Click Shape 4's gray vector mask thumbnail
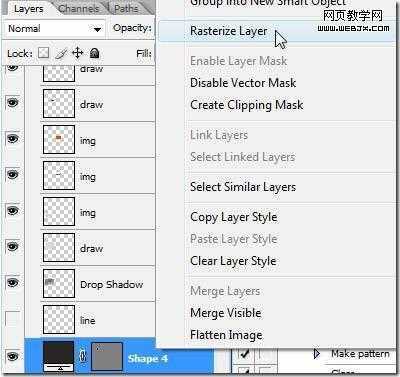This screenshot has width=400, height=377. 107,357
